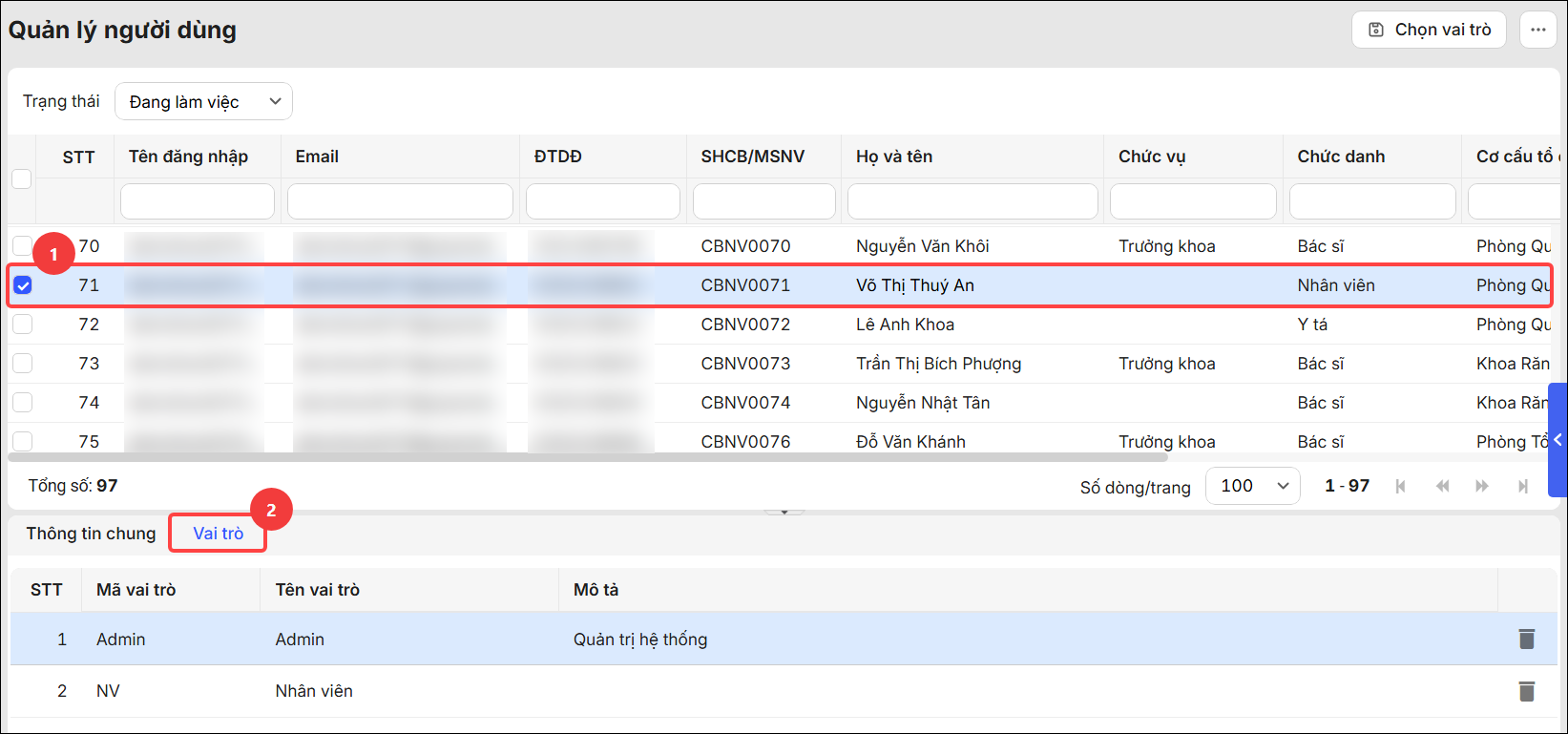Sort by the Họ và tên column header
This screenshot has height=734, width=1568.
pos(894,157)
